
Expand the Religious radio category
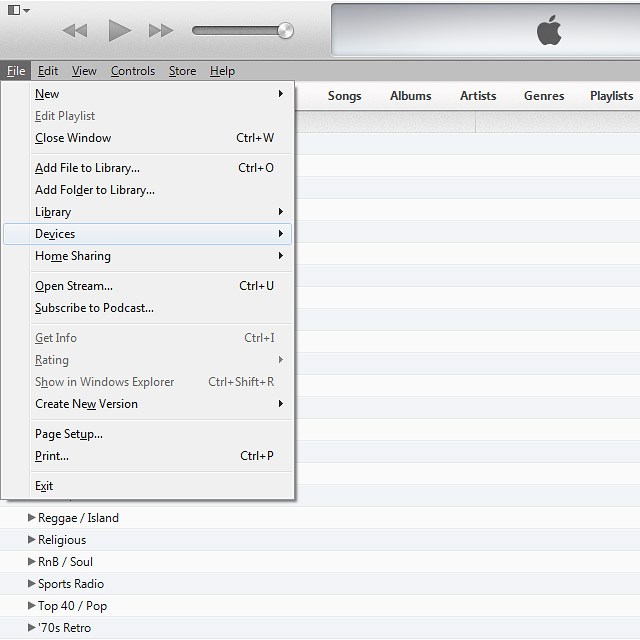(x=32, y=540)
